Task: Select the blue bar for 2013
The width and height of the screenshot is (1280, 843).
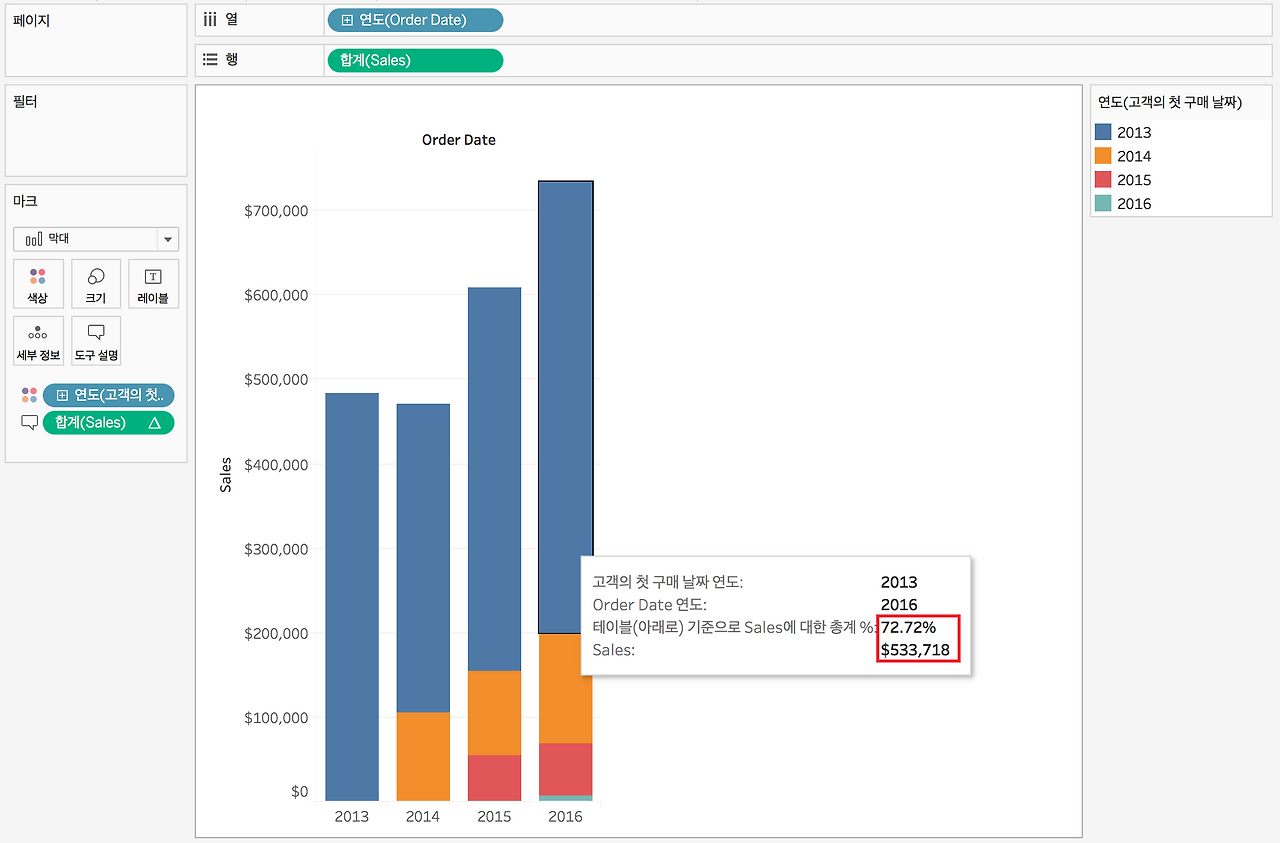Action: [x=352, y=597]
